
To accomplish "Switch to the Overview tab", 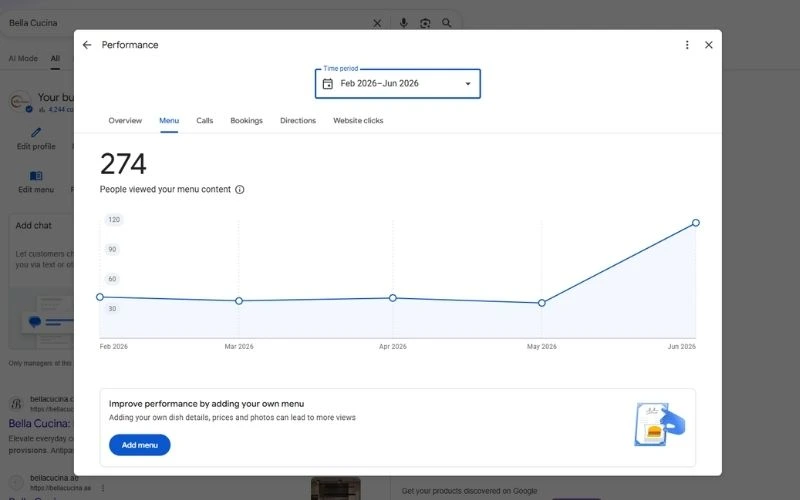I will [125, 120].
